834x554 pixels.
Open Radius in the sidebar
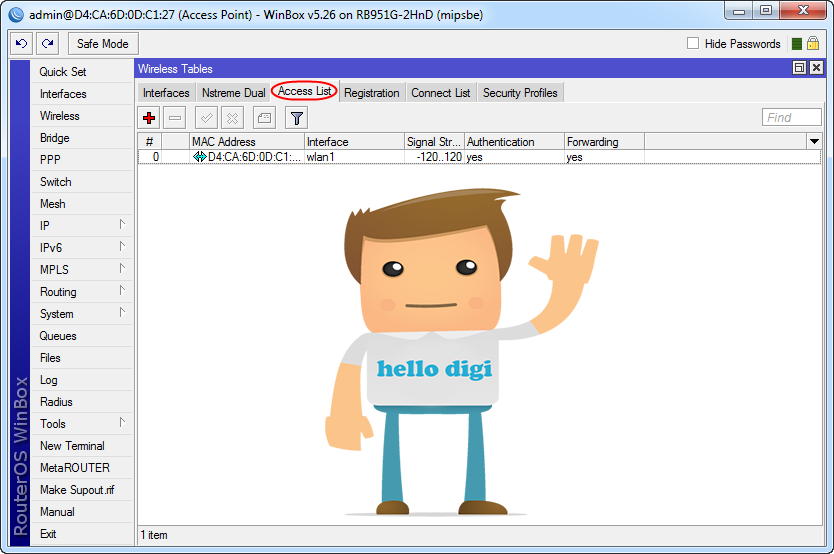click(82, 402)
